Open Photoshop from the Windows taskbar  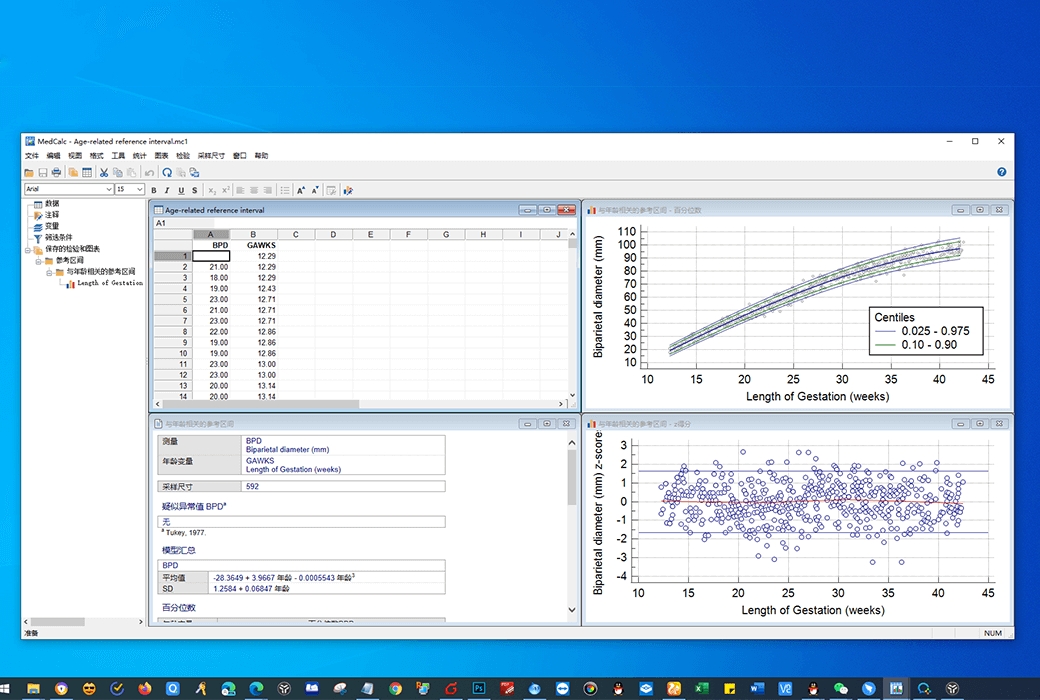[480, 688]
